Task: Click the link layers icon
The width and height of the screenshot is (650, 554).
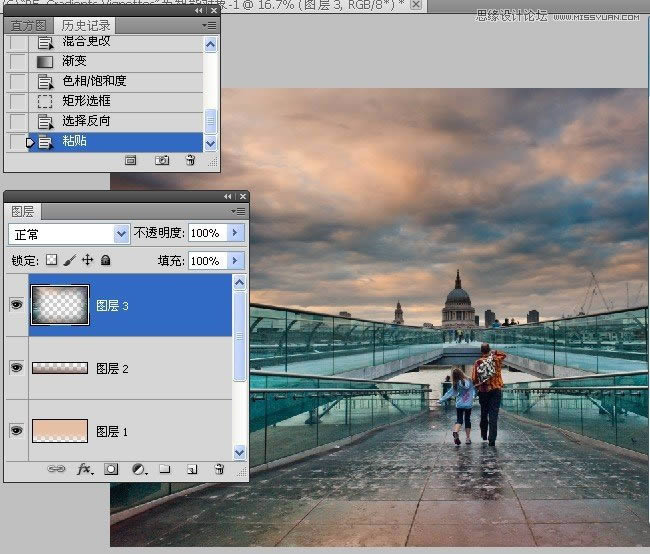Action: pos(59,468)
